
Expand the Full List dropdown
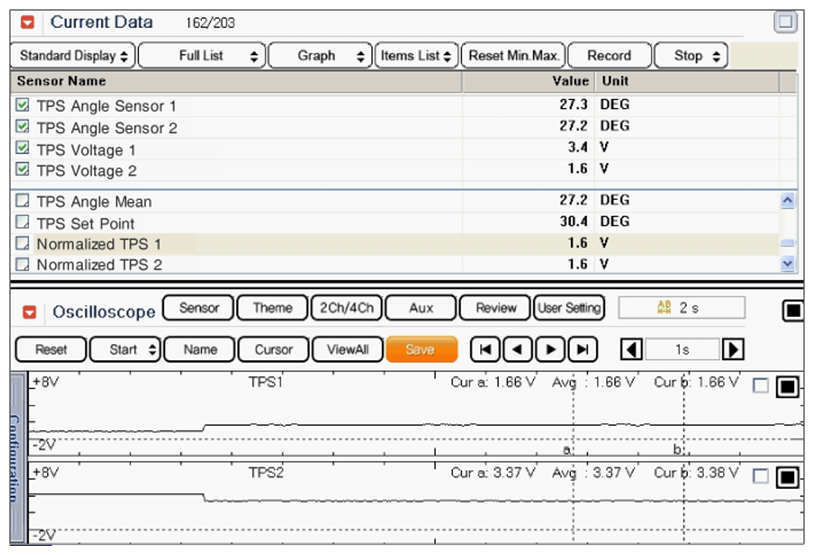pos(202,56)
